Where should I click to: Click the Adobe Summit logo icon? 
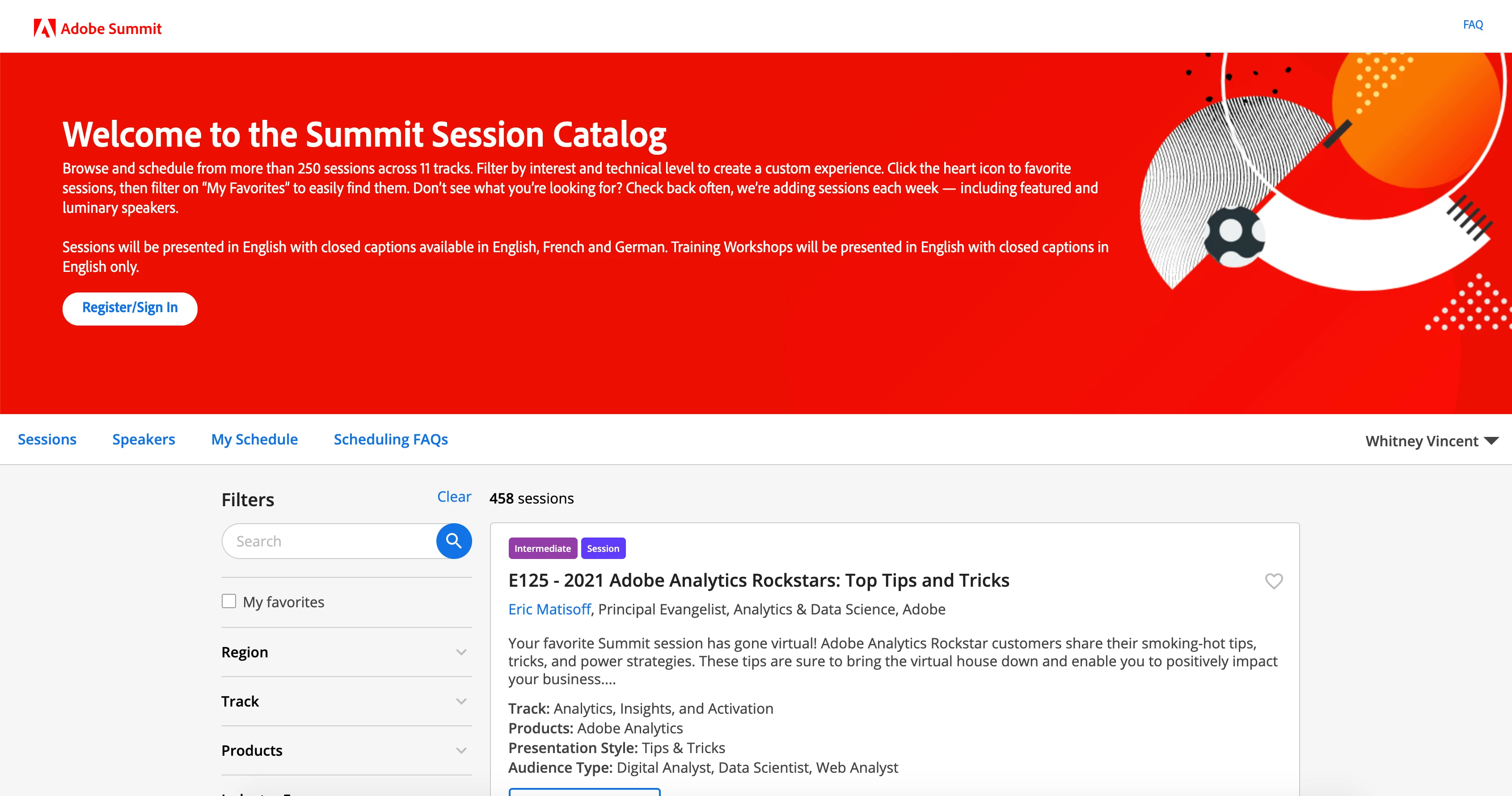[45, 28]
